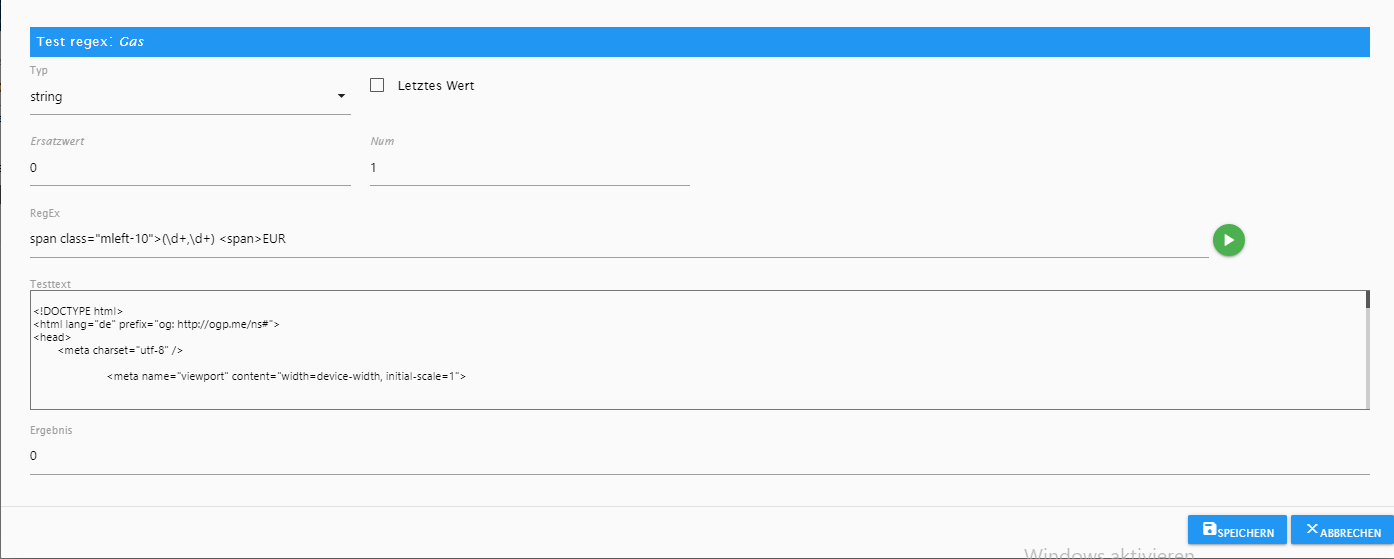
Task: Click the floppy disk icon on Speichern
Action: coord(1209,529)
